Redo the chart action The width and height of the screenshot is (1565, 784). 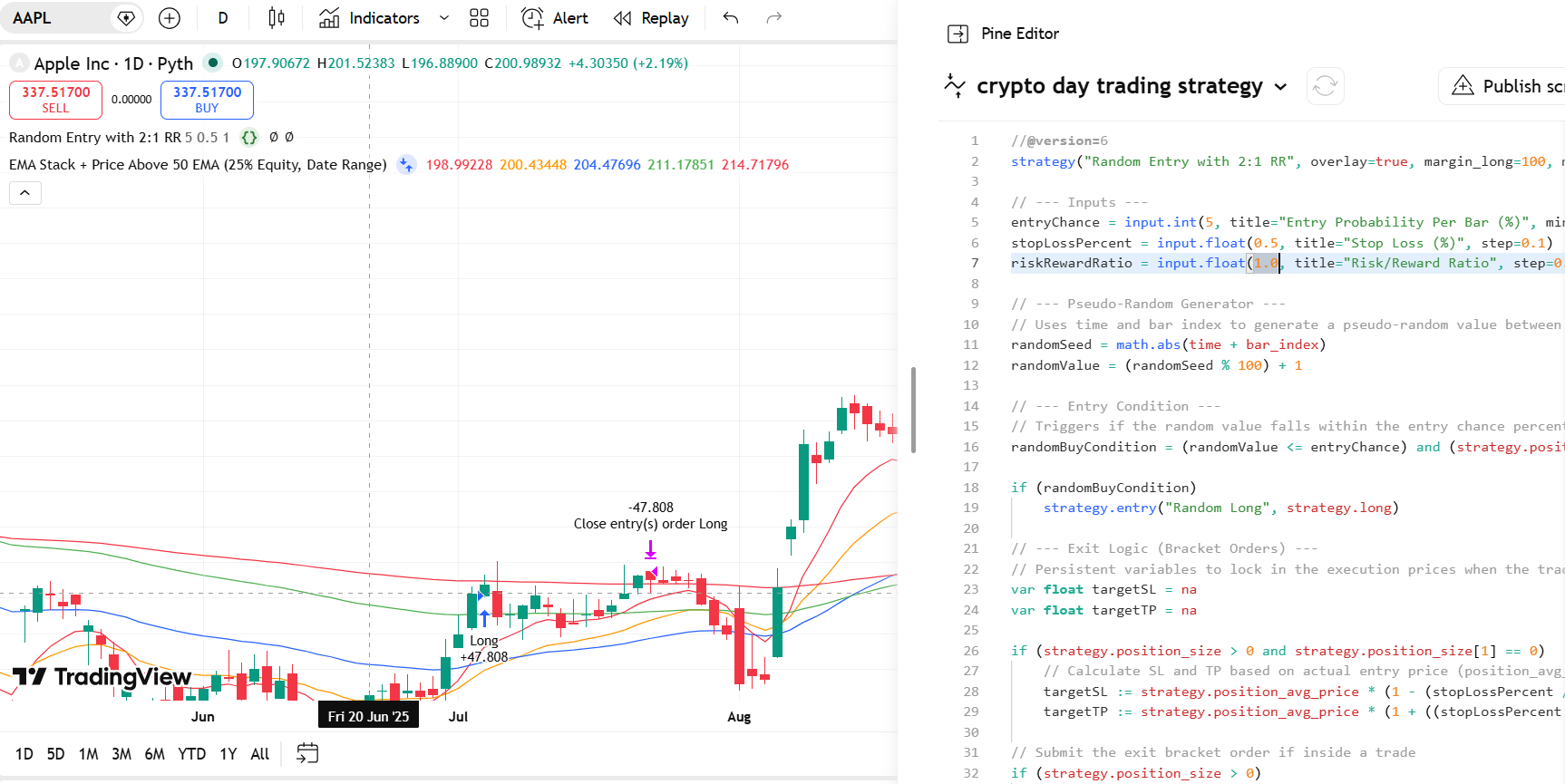point(773,18)
